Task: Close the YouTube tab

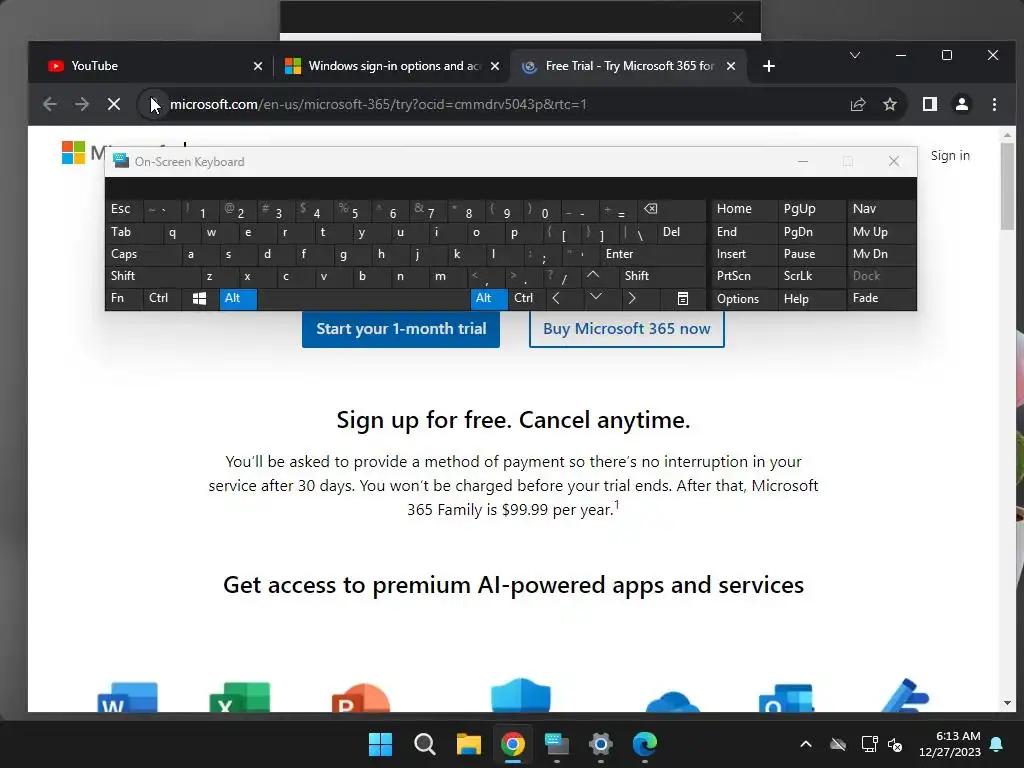Action: [x=258, y=66]
